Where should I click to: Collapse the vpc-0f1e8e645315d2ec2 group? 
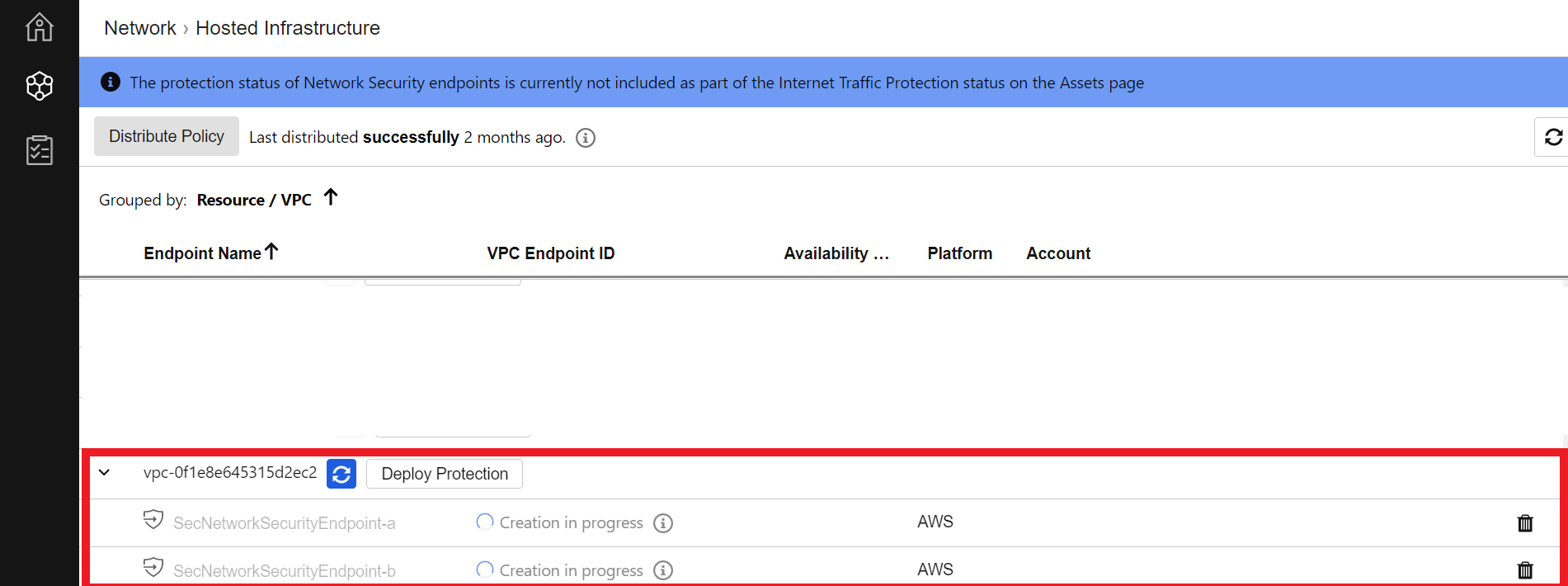[105, 473]
